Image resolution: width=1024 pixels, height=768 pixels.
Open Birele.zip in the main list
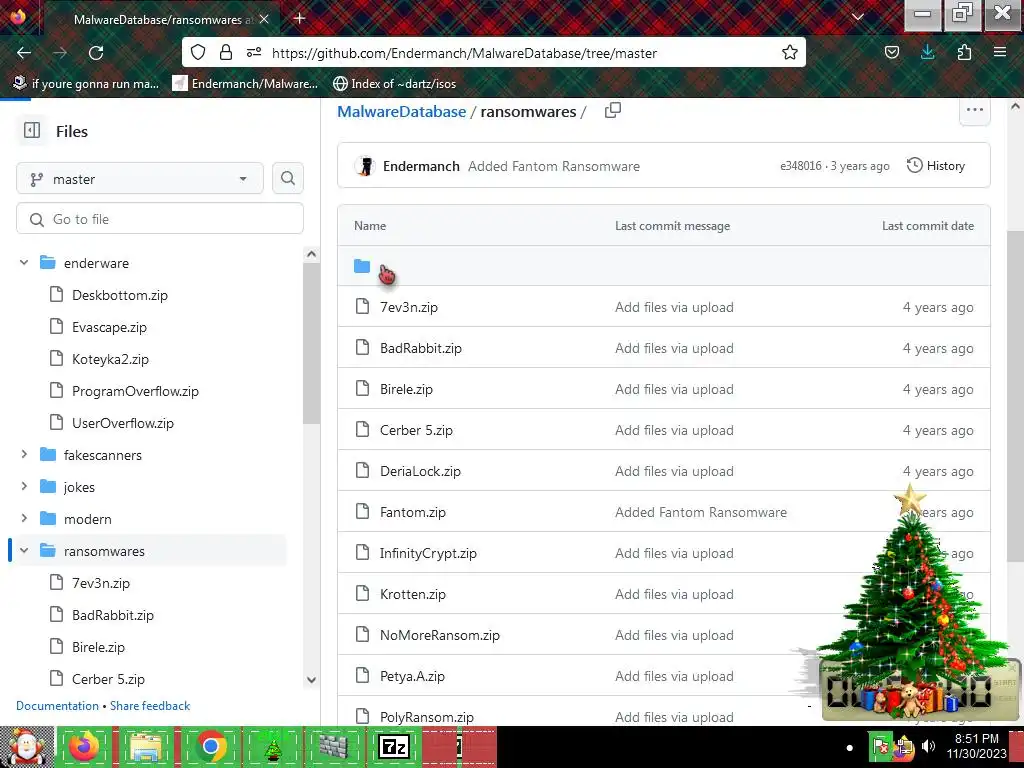point(406,389)
